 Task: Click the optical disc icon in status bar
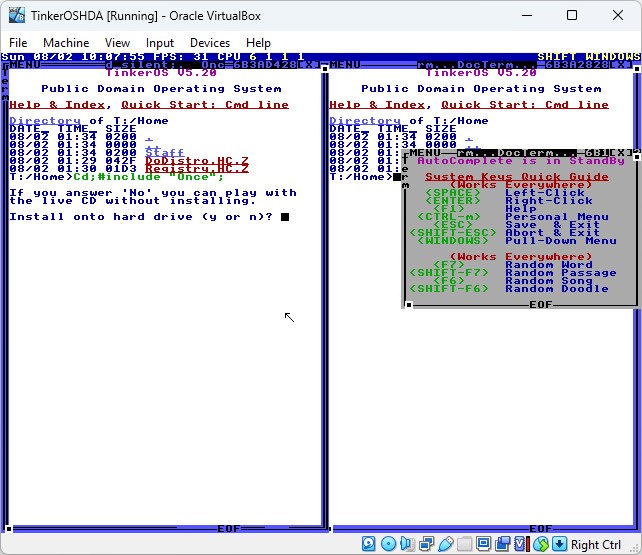coord(388,544)
